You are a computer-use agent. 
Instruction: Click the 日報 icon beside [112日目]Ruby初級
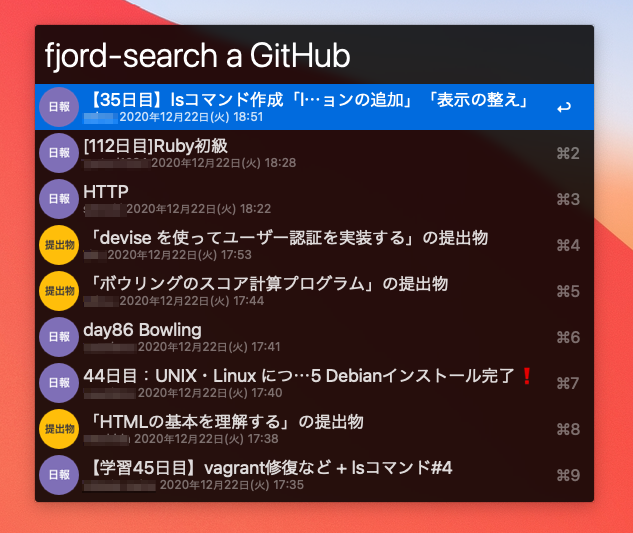(59, 153)
